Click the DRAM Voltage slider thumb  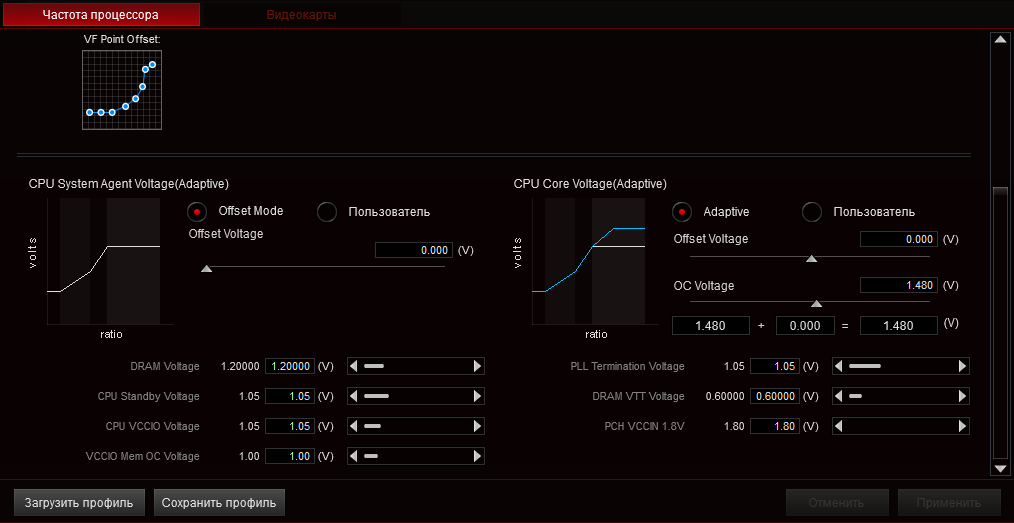374,367
